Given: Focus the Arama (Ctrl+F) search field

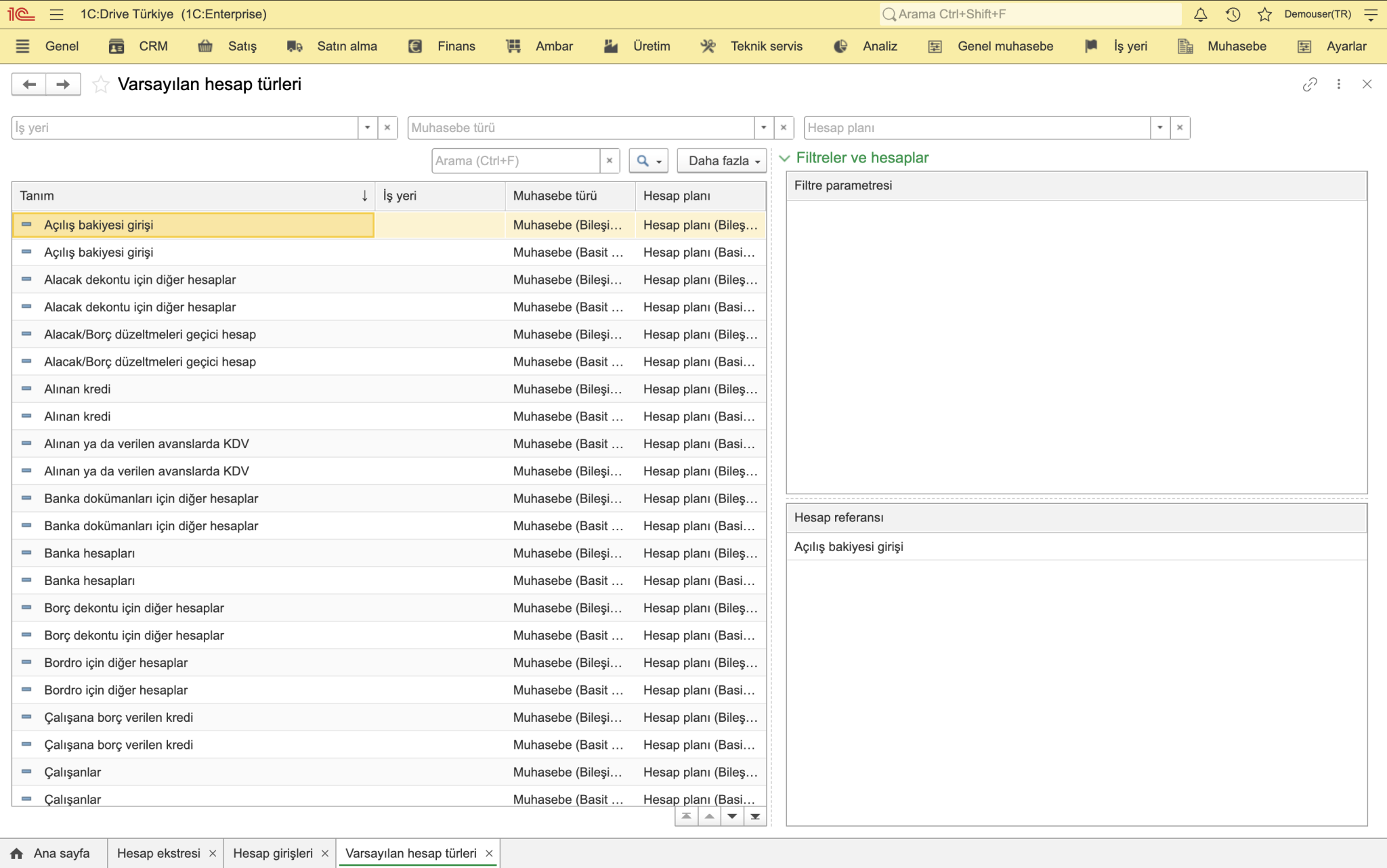Looking at the screenshot, I should click(515, 161).
